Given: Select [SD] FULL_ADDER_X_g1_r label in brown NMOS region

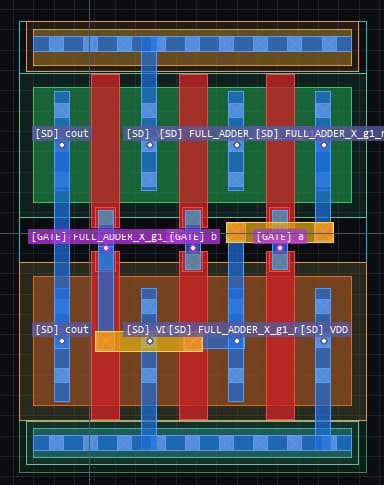Looking at the screenshot, I should 232,330.
